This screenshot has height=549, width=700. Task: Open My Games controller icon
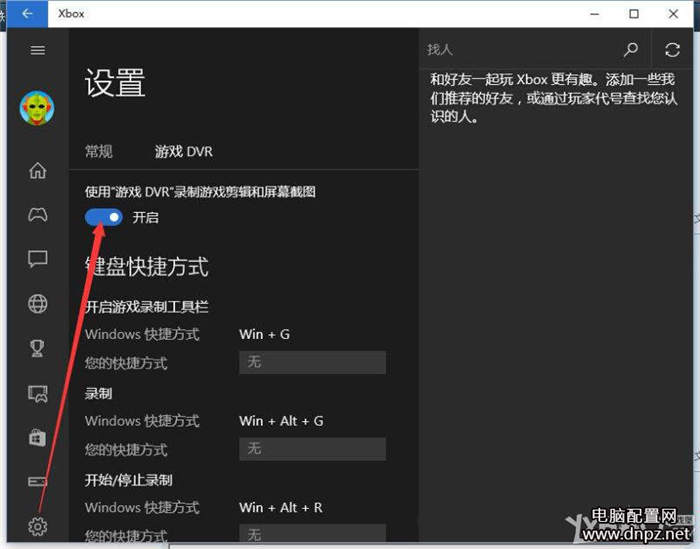coord(38,215)
